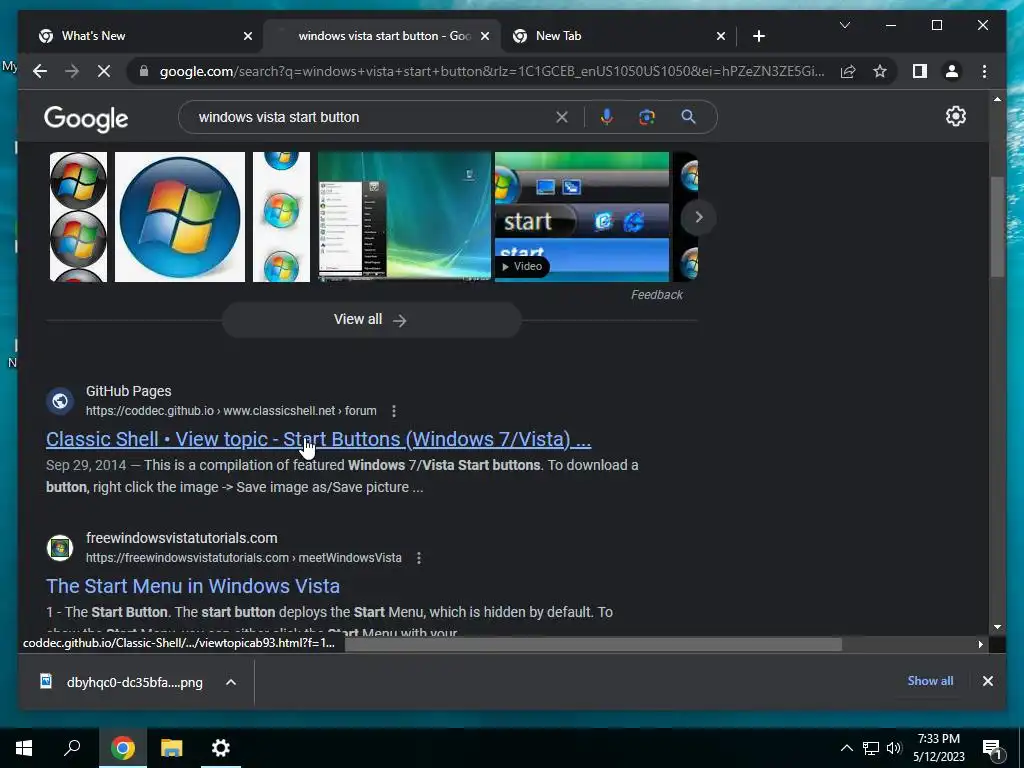The height and width of the screenshot is (768, 1024).
Task: Click the horizontal scrollbar thumb
Action: point(593,645)
